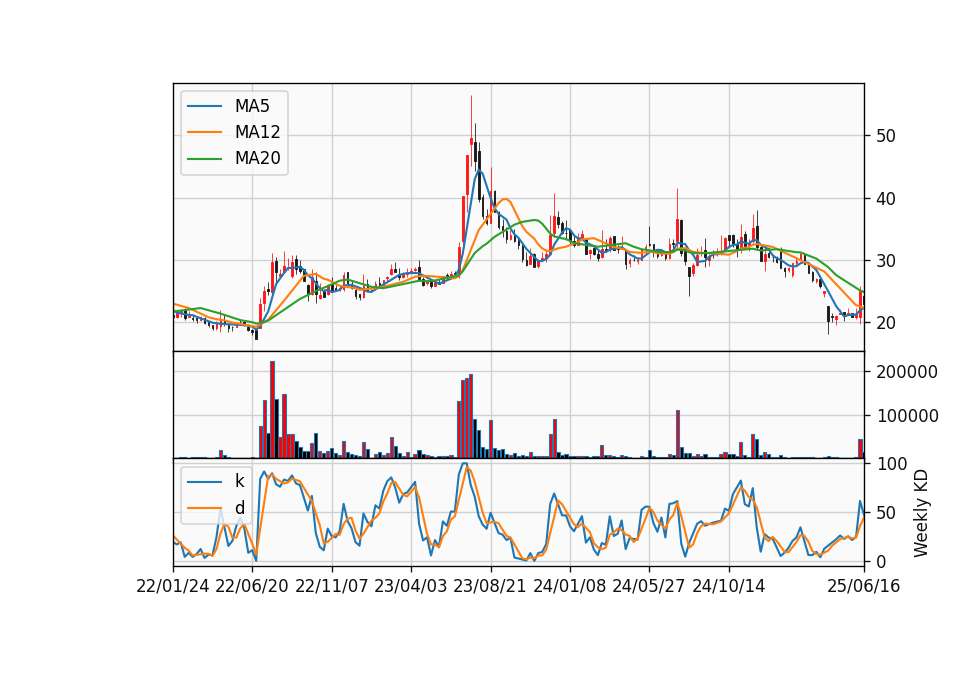960x690 pixels.
Task: Click the blue MA5 legend line sample
Action: coord(204,107)
